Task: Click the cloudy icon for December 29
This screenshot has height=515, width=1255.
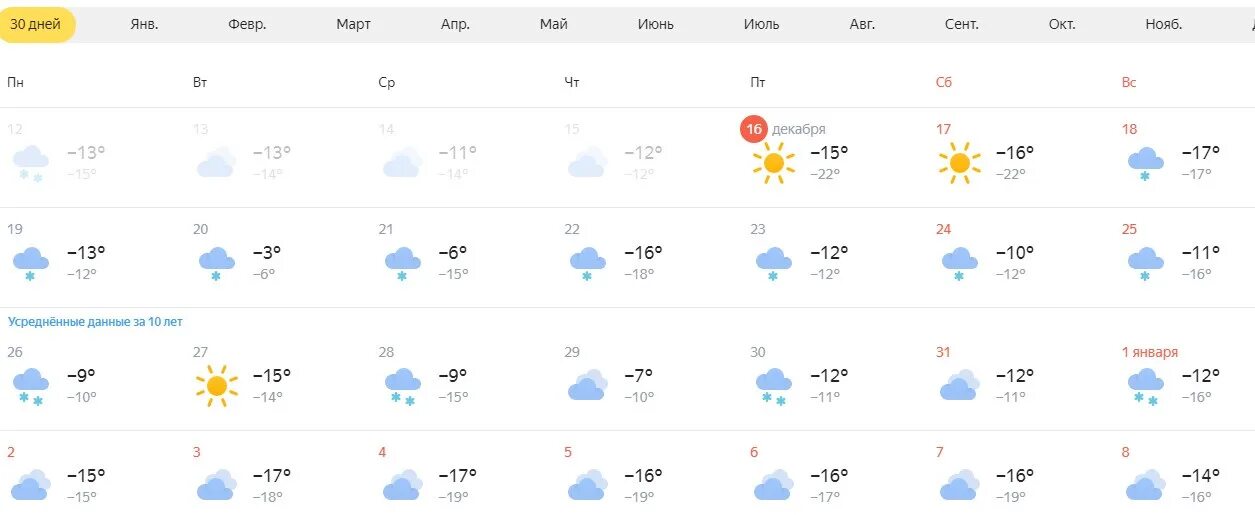Action: coord(588,385)
